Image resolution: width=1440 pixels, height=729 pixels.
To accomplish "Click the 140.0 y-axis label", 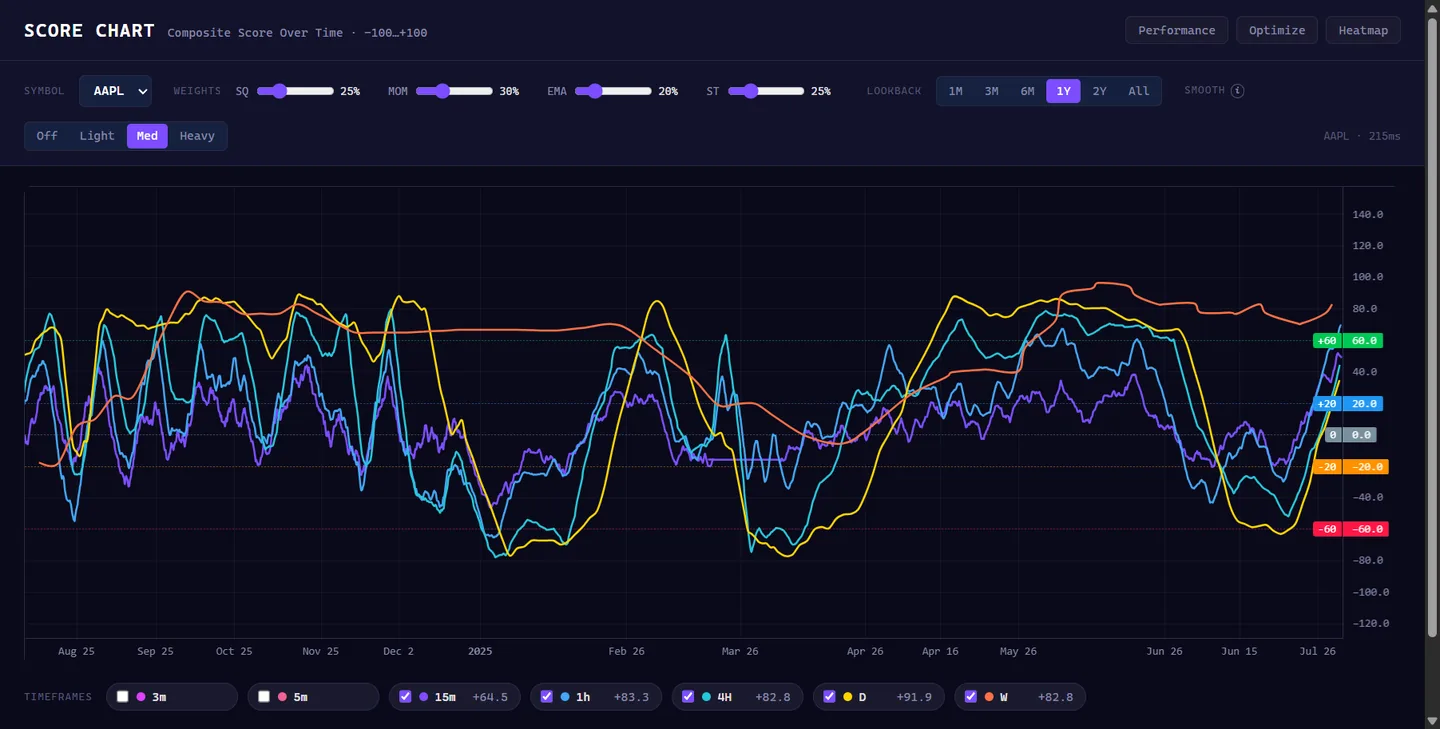I will coord(1366,214).
